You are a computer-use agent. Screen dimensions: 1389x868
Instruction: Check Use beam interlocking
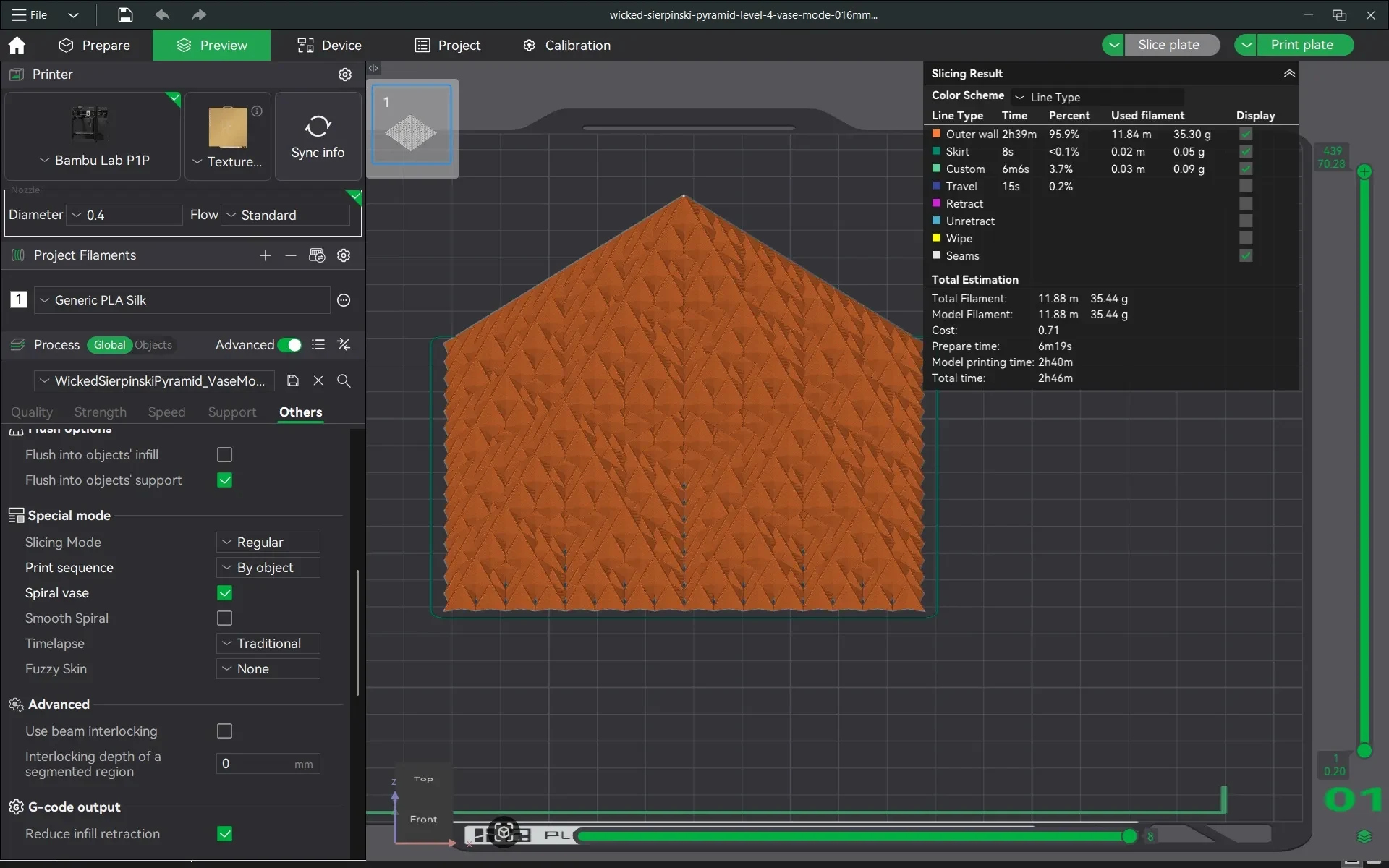pyautogui.click(x=225, y=731)
